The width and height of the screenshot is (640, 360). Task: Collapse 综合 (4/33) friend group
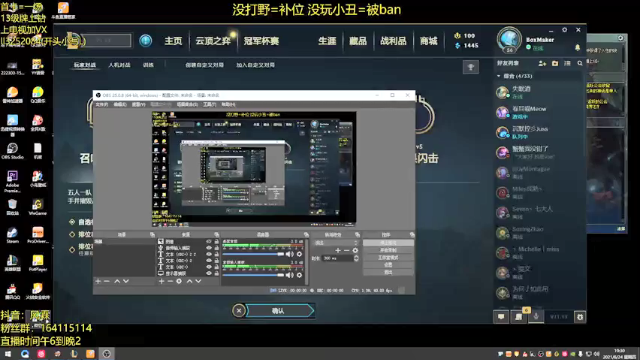499,76
